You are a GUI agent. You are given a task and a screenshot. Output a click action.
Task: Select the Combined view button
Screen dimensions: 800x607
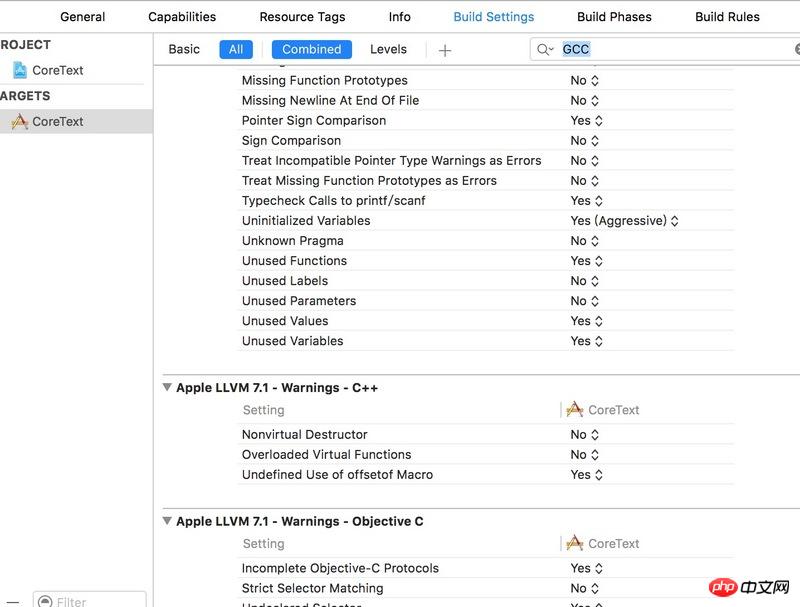tap(311, 49)
